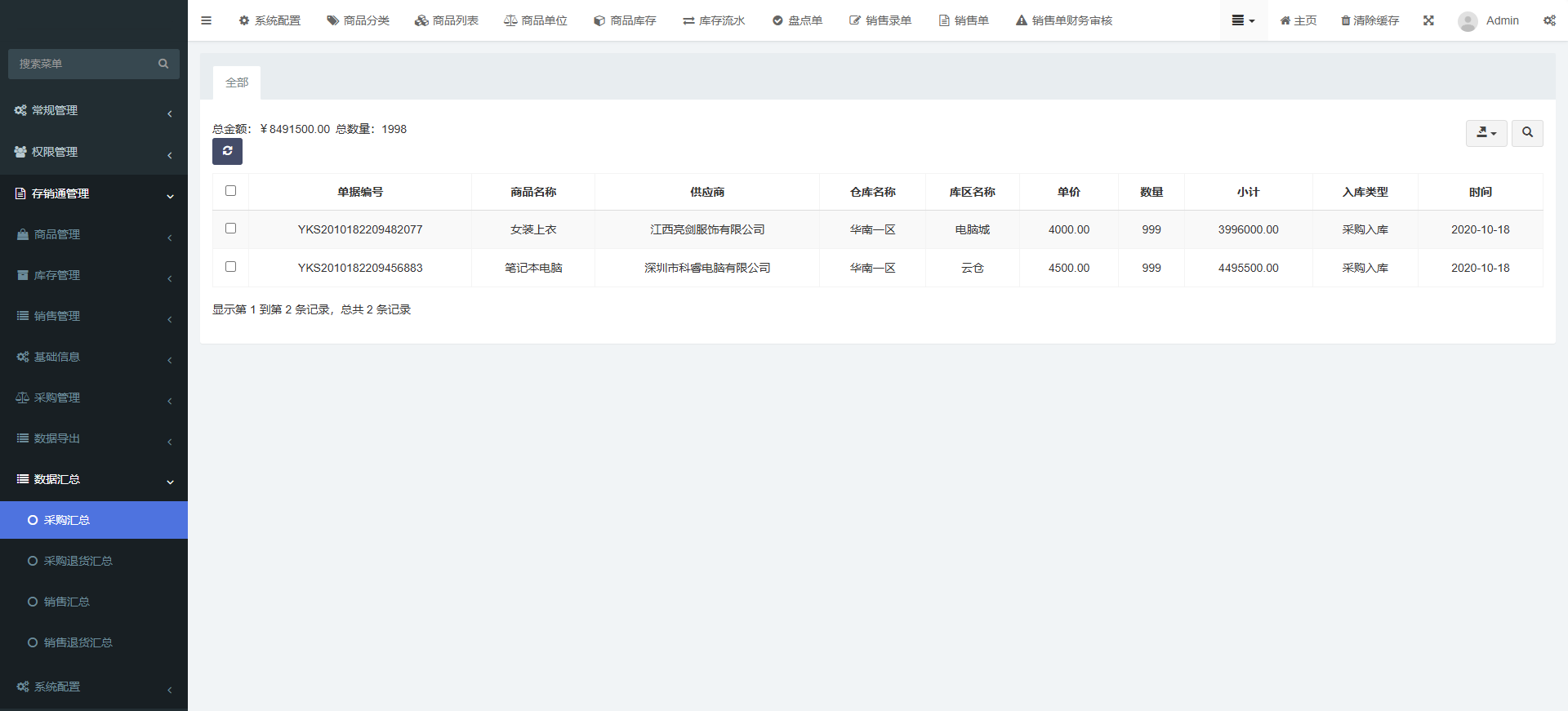This screenshot has height=711, width=1568.
Task: Check the row for YKS2010182209482077
Action: (230, 229)
